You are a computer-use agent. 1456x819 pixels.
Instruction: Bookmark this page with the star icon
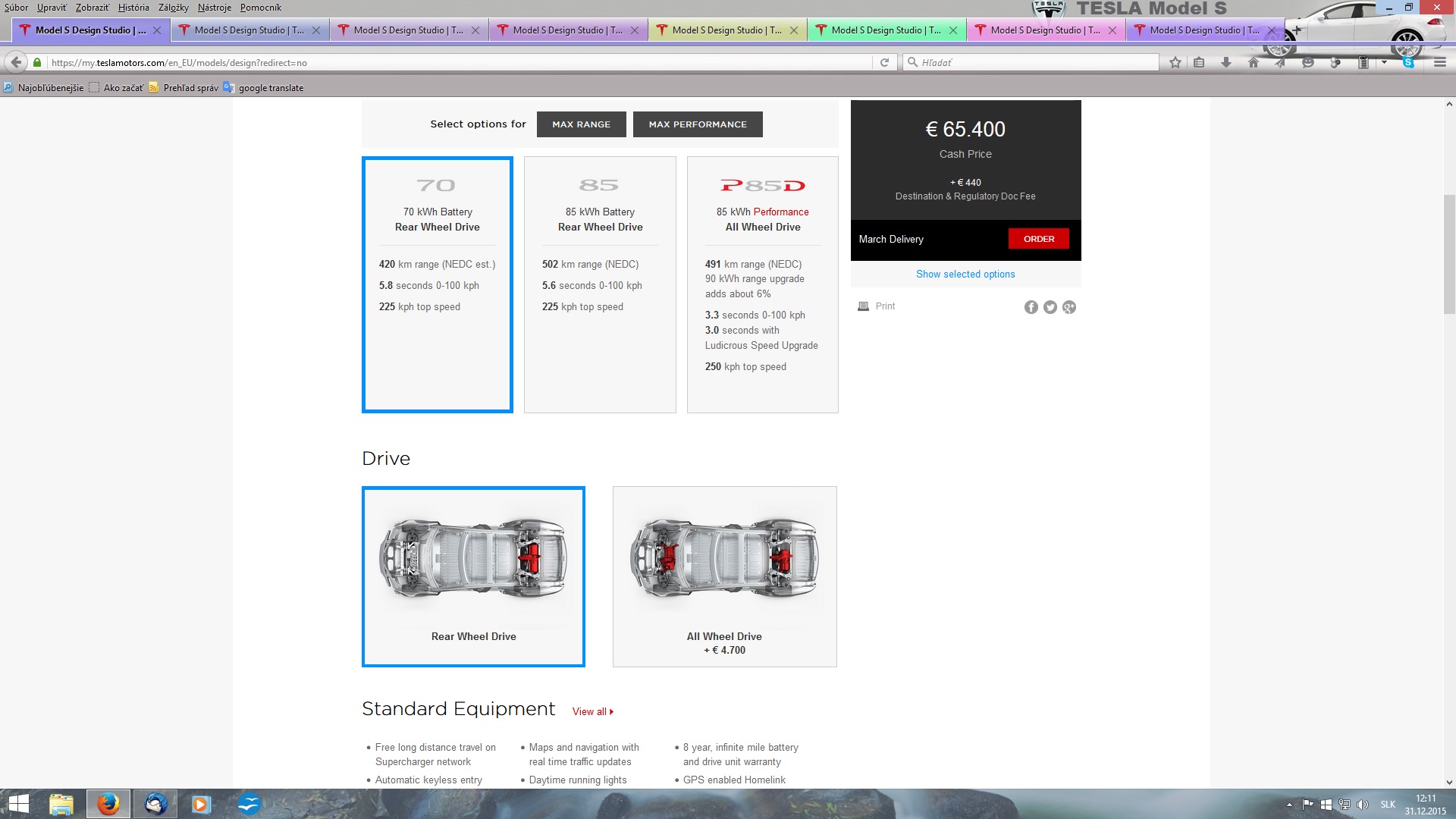pos(1175,62)
